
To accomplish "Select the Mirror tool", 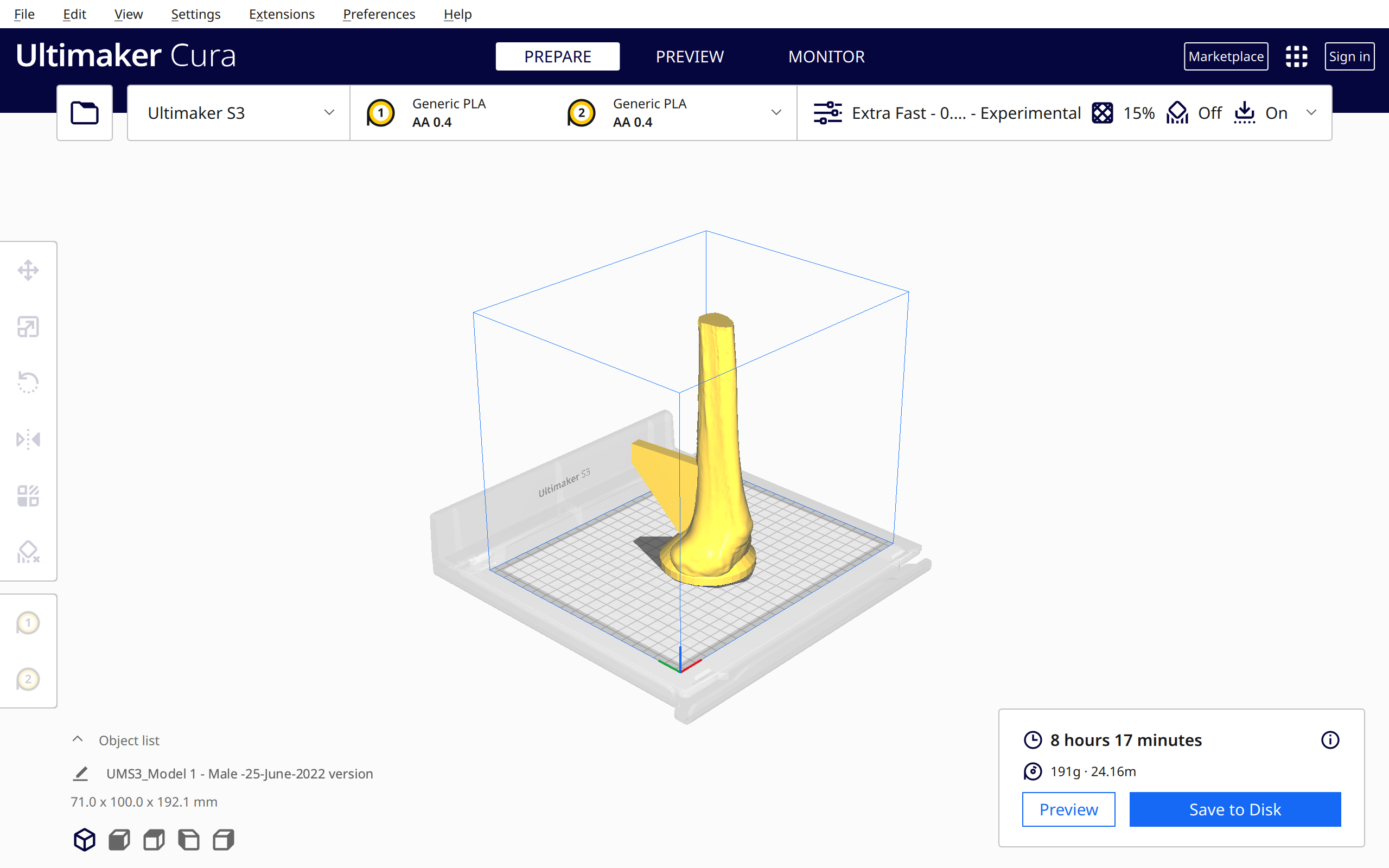I will (x=28, y=440).
